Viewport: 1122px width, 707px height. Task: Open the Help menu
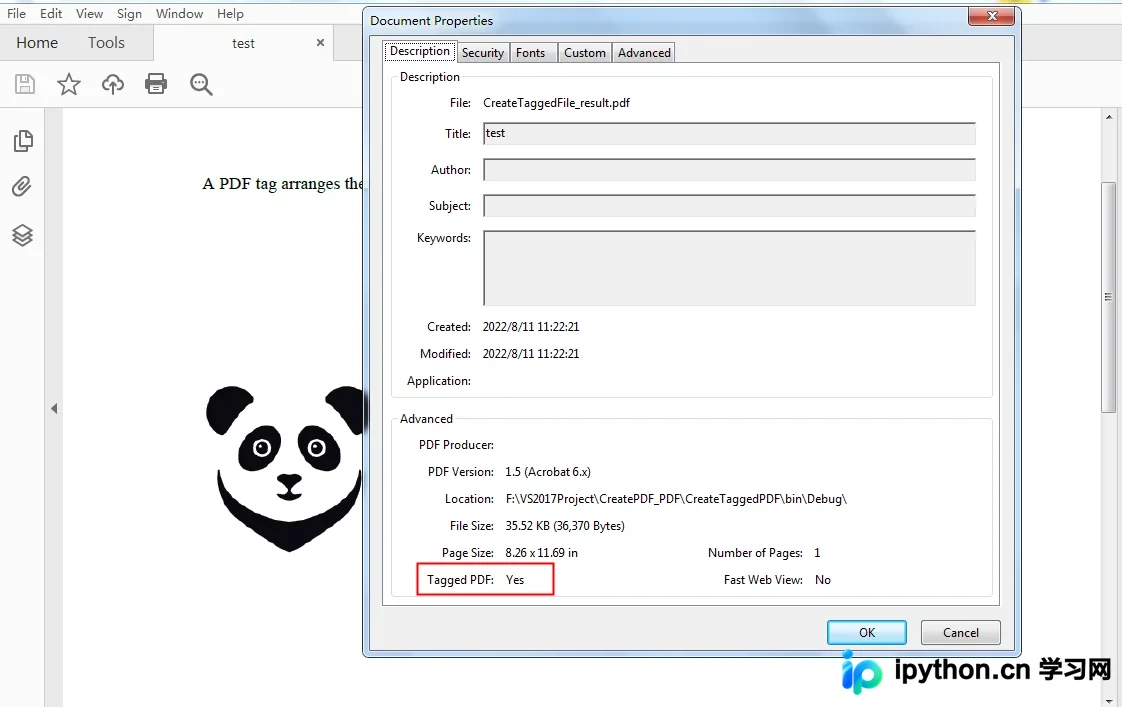[x=230, y=14]
